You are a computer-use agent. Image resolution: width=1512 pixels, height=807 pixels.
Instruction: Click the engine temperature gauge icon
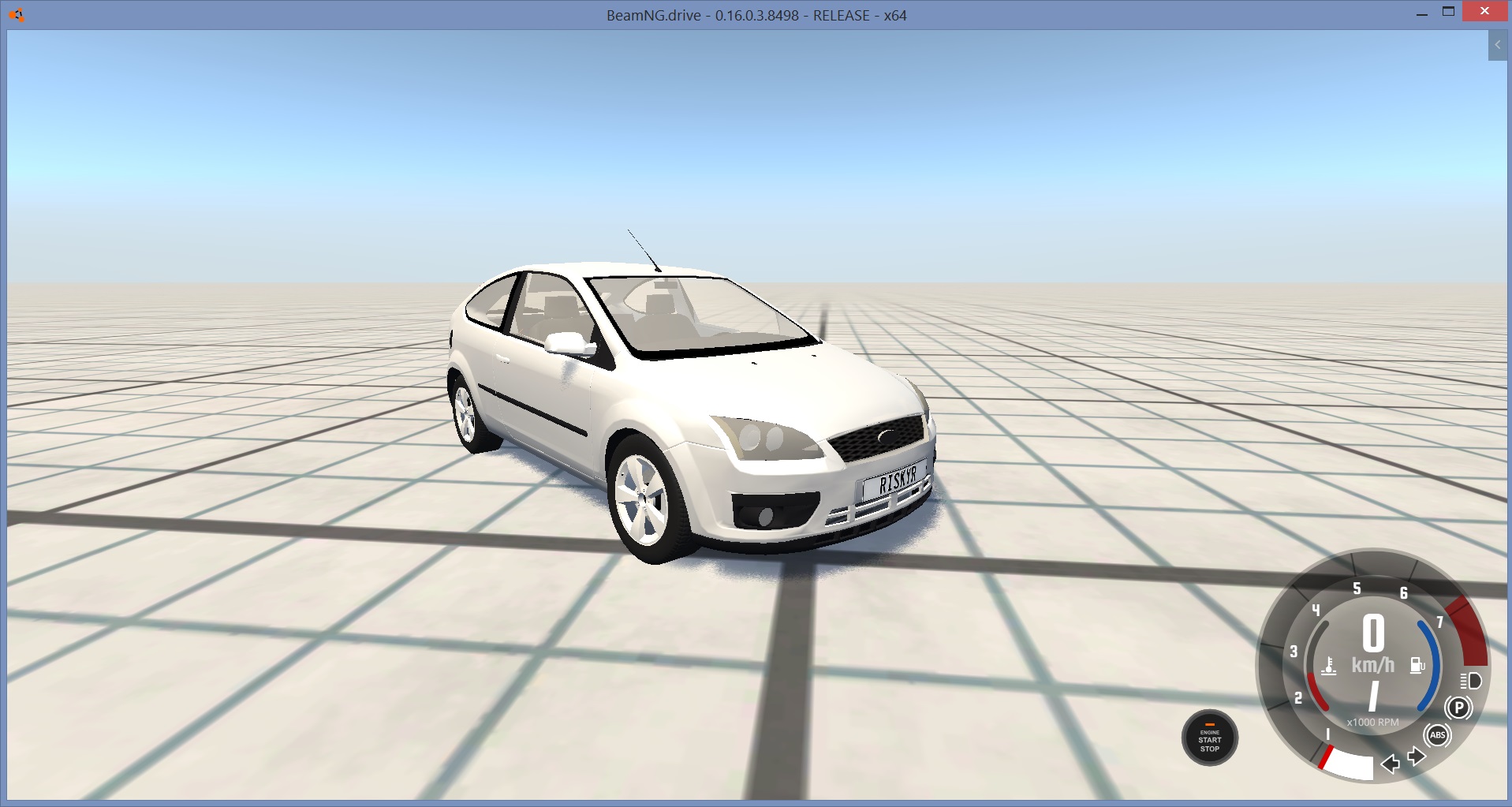coord(1329,667)
